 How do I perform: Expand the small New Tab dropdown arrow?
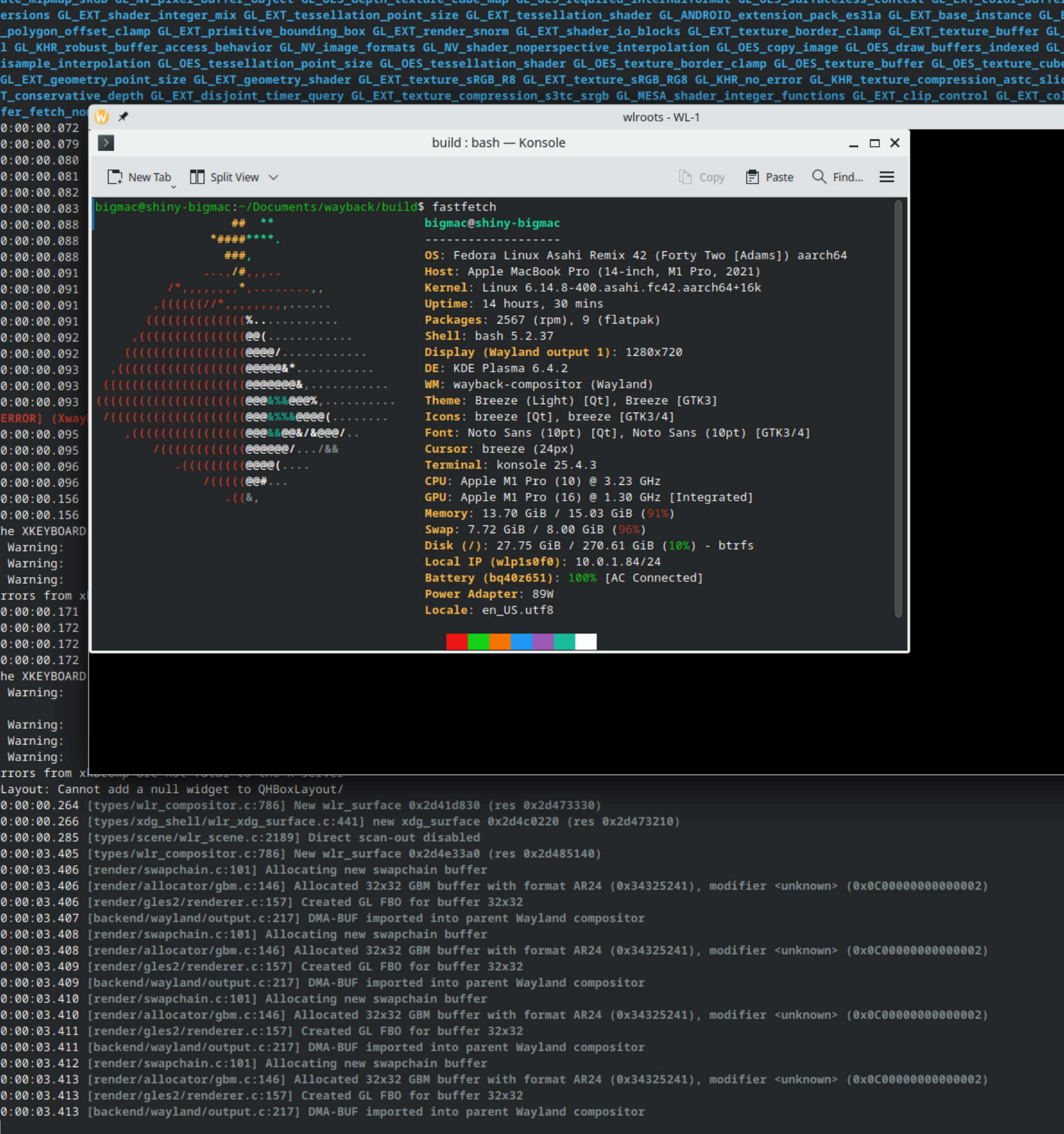pos(173,187)
